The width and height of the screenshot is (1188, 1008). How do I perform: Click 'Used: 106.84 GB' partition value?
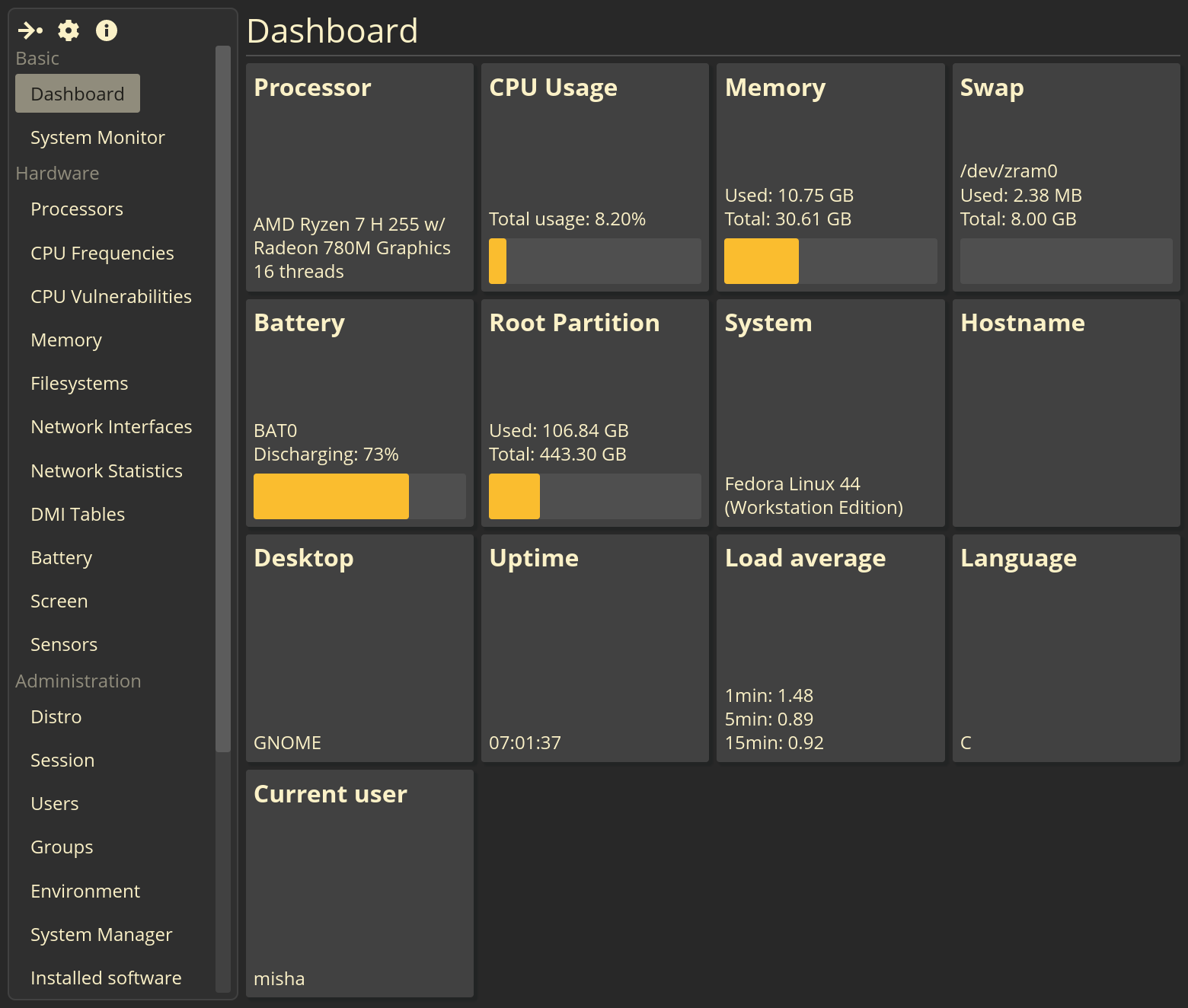point(559,431)
